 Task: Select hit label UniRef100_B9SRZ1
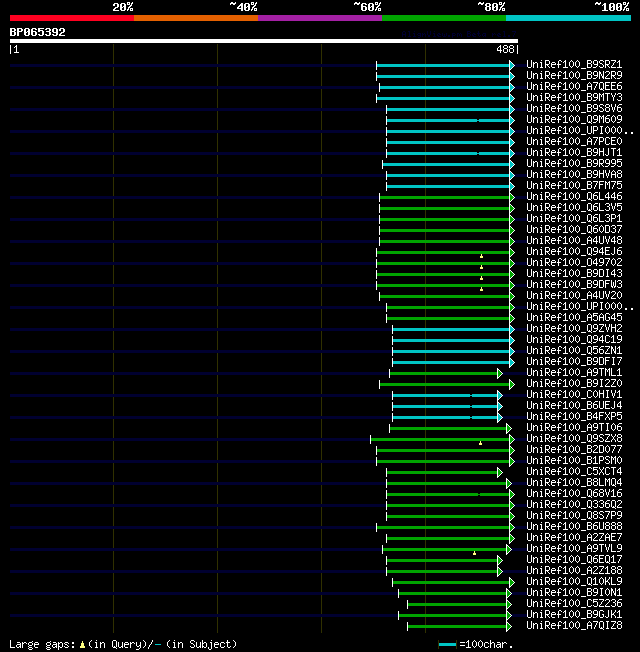(x=574, y=64)
